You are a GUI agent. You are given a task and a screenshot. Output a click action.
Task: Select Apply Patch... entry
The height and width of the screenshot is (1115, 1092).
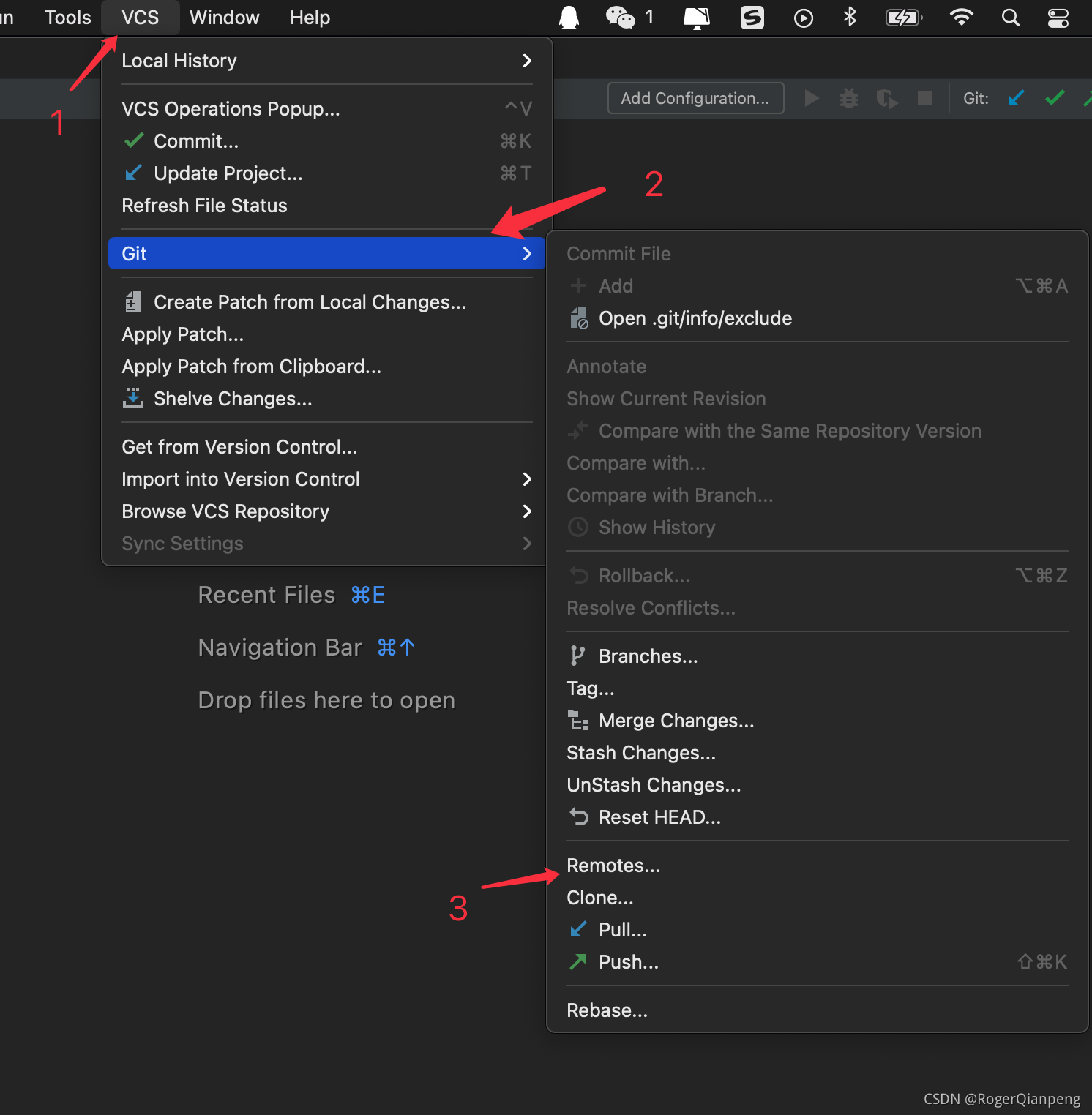point(326,334)
